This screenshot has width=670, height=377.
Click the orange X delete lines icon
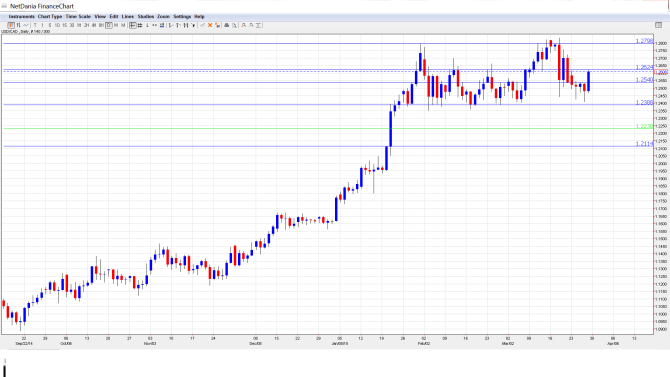pos(210,26)
